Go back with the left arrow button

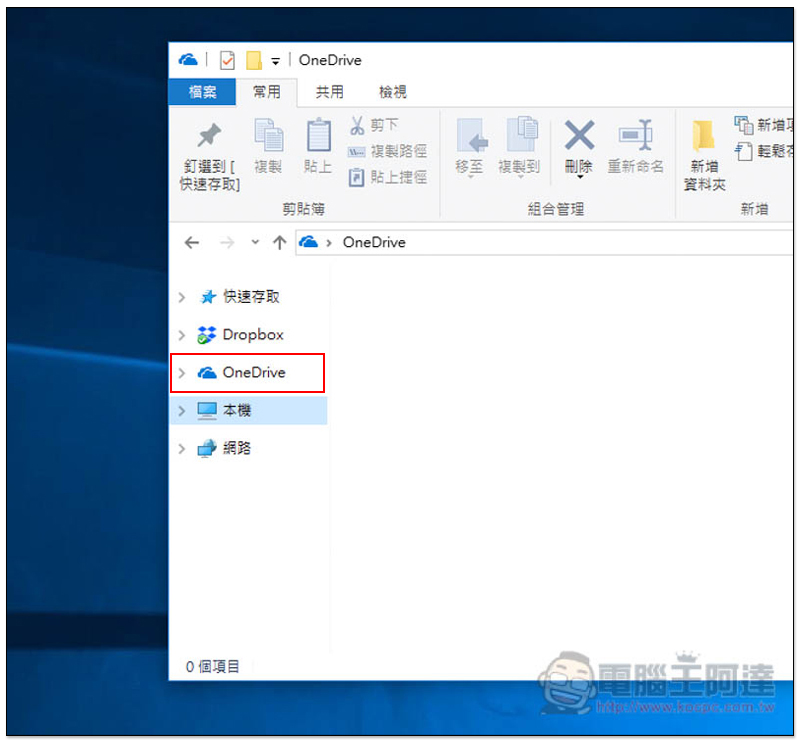pyautogui.click(x=192, y=242)
